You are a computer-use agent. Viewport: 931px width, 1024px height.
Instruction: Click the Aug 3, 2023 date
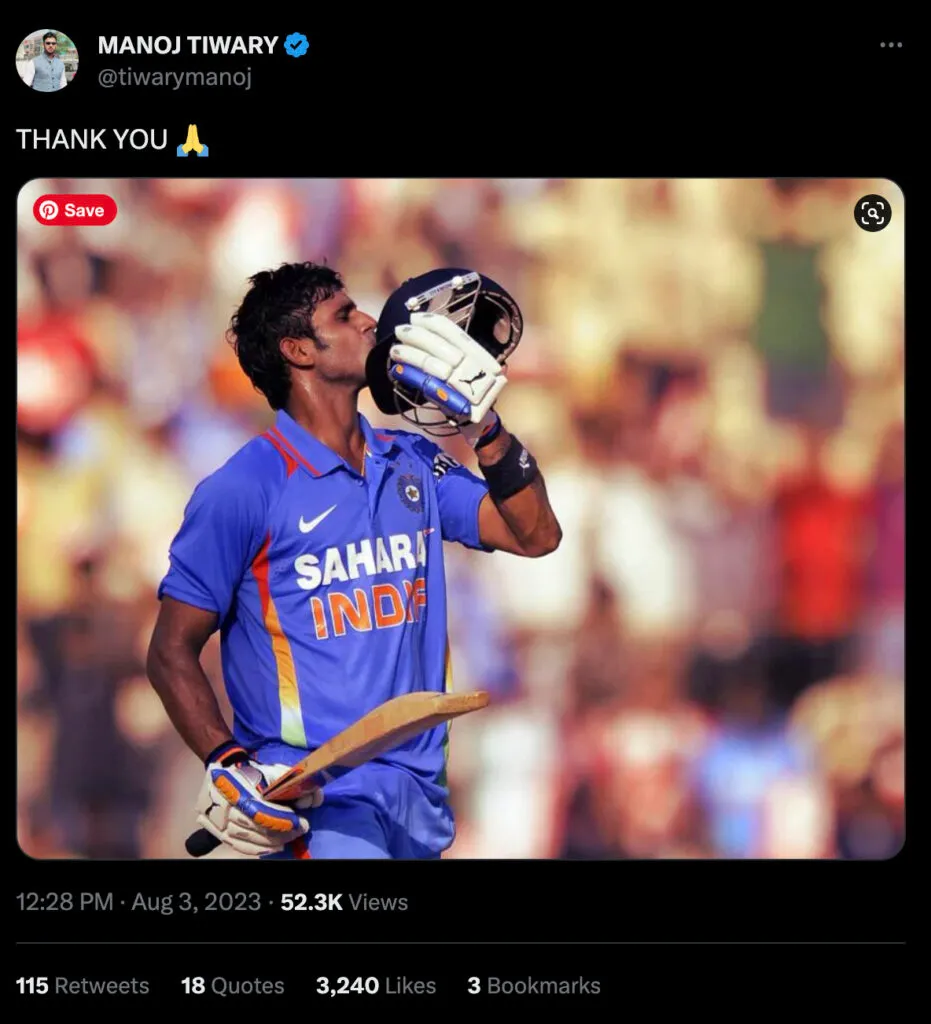coord(196,902)
